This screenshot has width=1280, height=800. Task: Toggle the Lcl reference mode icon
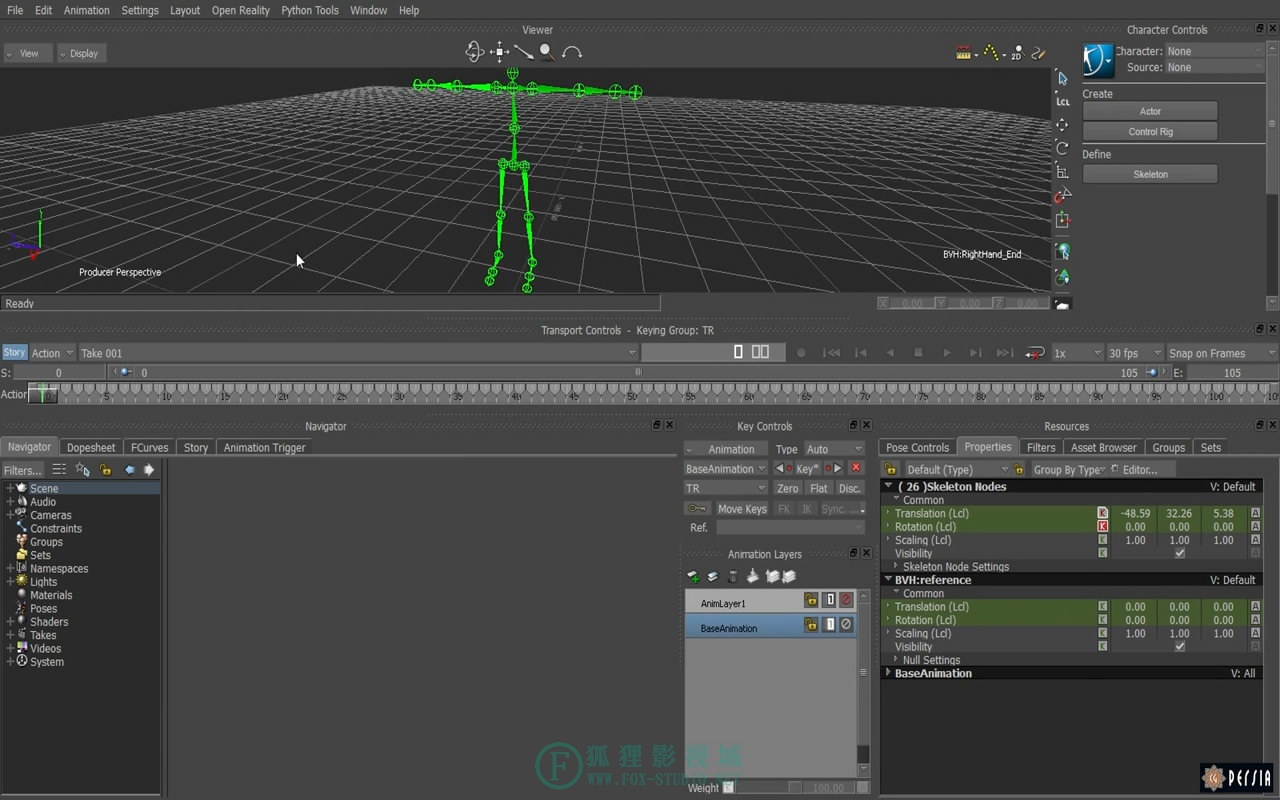[x=1062, y=102]
